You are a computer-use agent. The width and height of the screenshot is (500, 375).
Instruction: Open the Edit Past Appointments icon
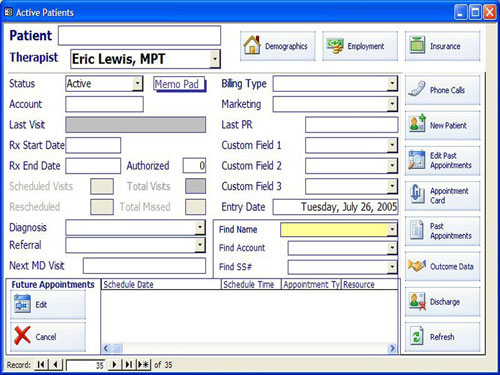click(443, 160)
